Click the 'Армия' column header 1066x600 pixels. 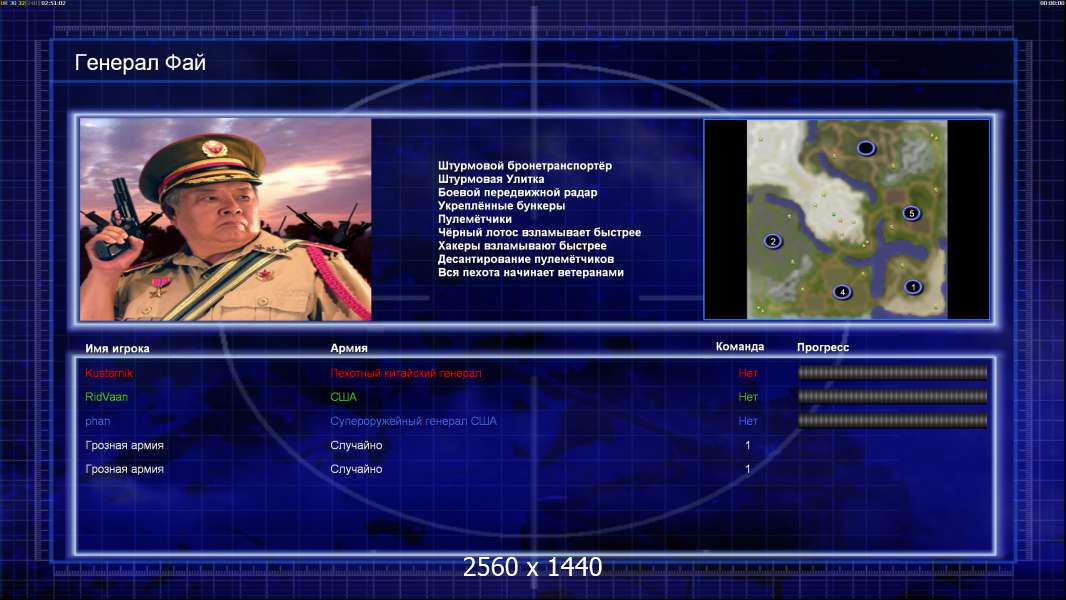(x=349, y=348)
